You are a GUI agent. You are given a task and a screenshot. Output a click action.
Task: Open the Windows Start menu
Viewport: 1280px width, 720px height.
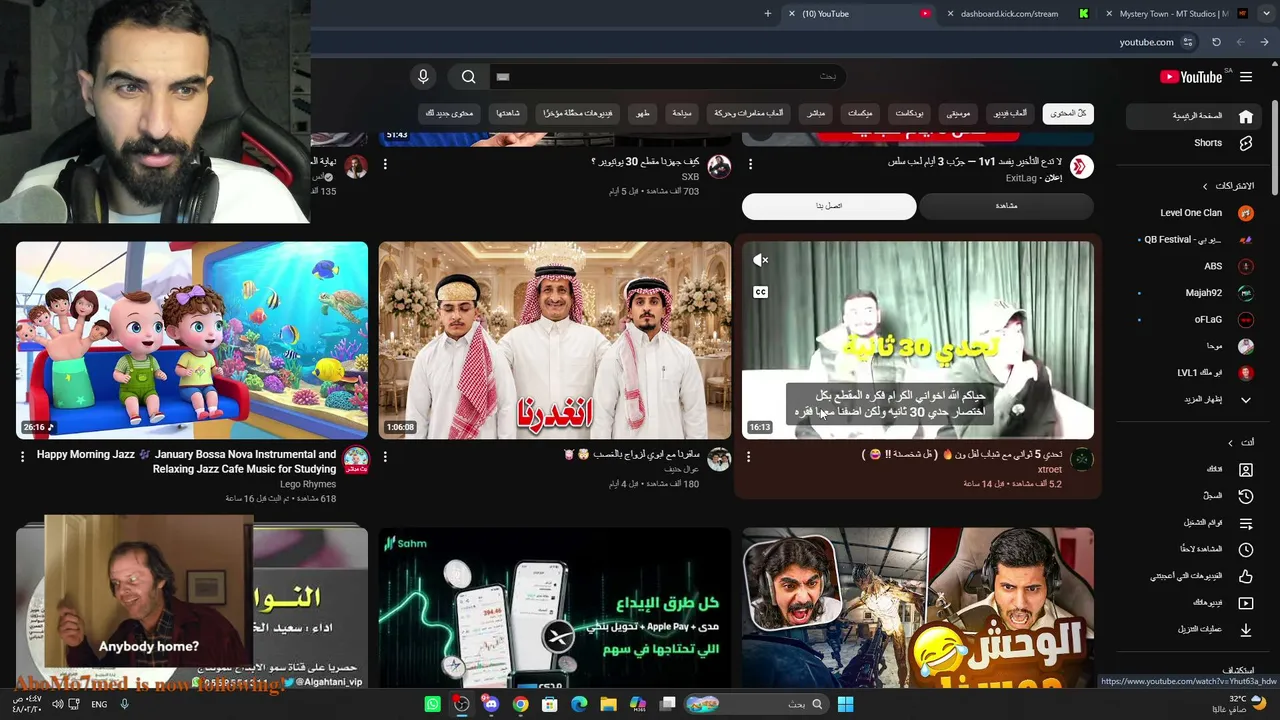tap(845, 704)
